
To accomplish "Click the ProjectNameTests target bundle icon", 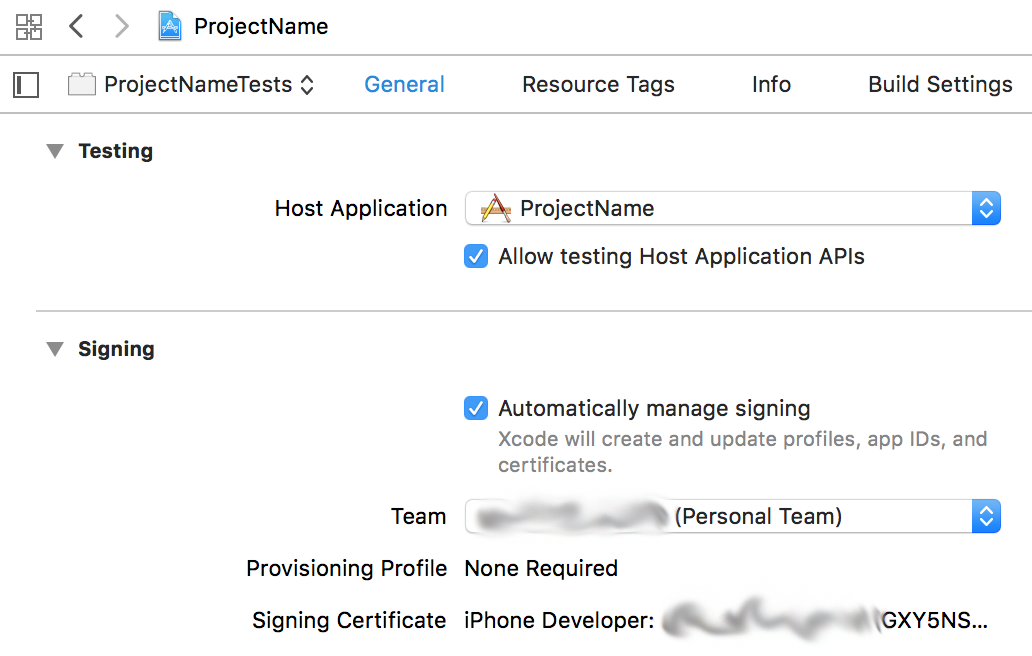I will tap(82, 84).
